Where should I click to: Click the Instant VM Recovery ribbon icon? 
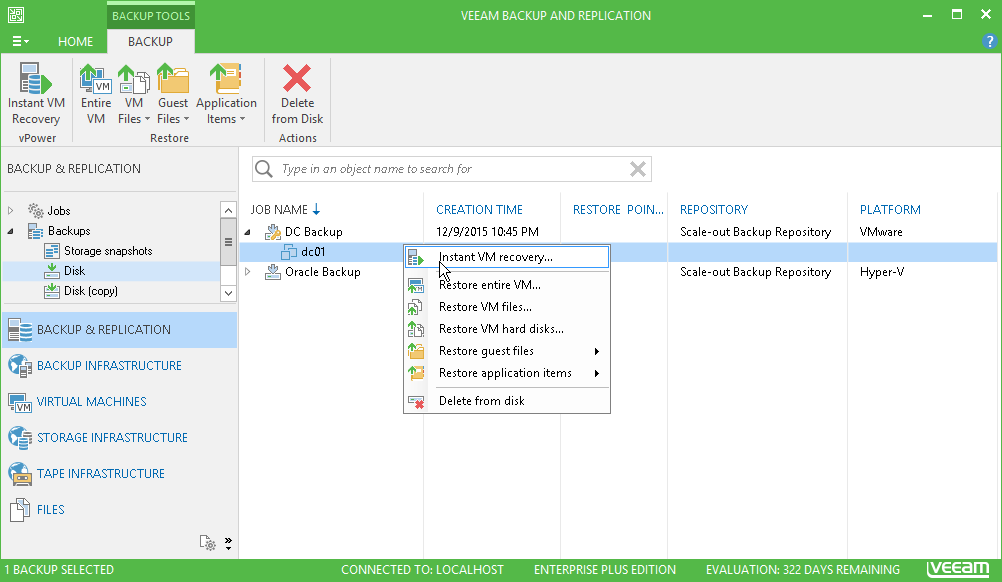[x=36, y=94]
